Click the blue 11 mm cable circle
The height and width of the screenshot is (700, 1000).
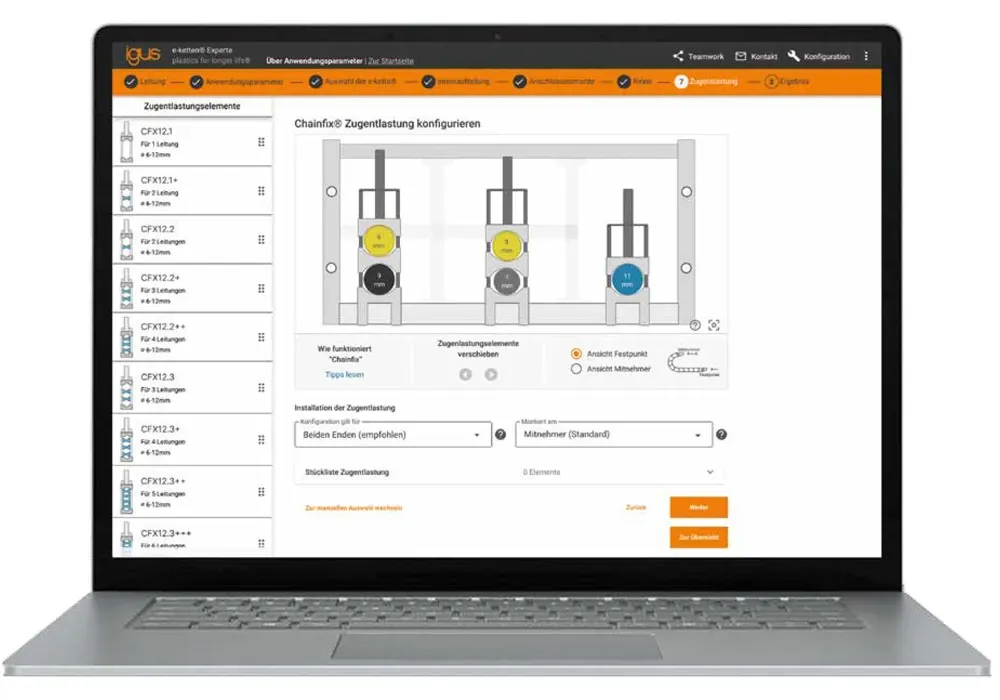click(x=627, y=279)
